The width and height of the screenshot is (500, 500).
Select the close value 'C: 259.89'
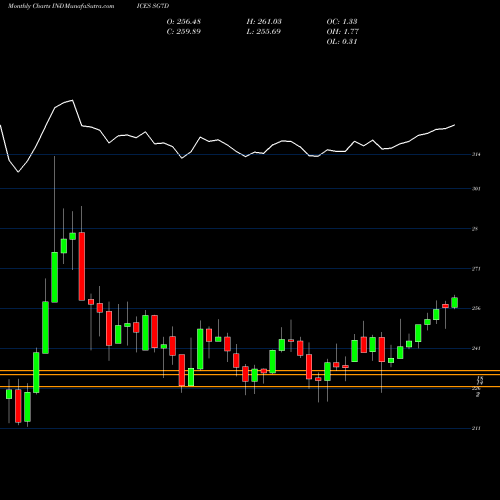pyautogui.click(x=184, y=32)
